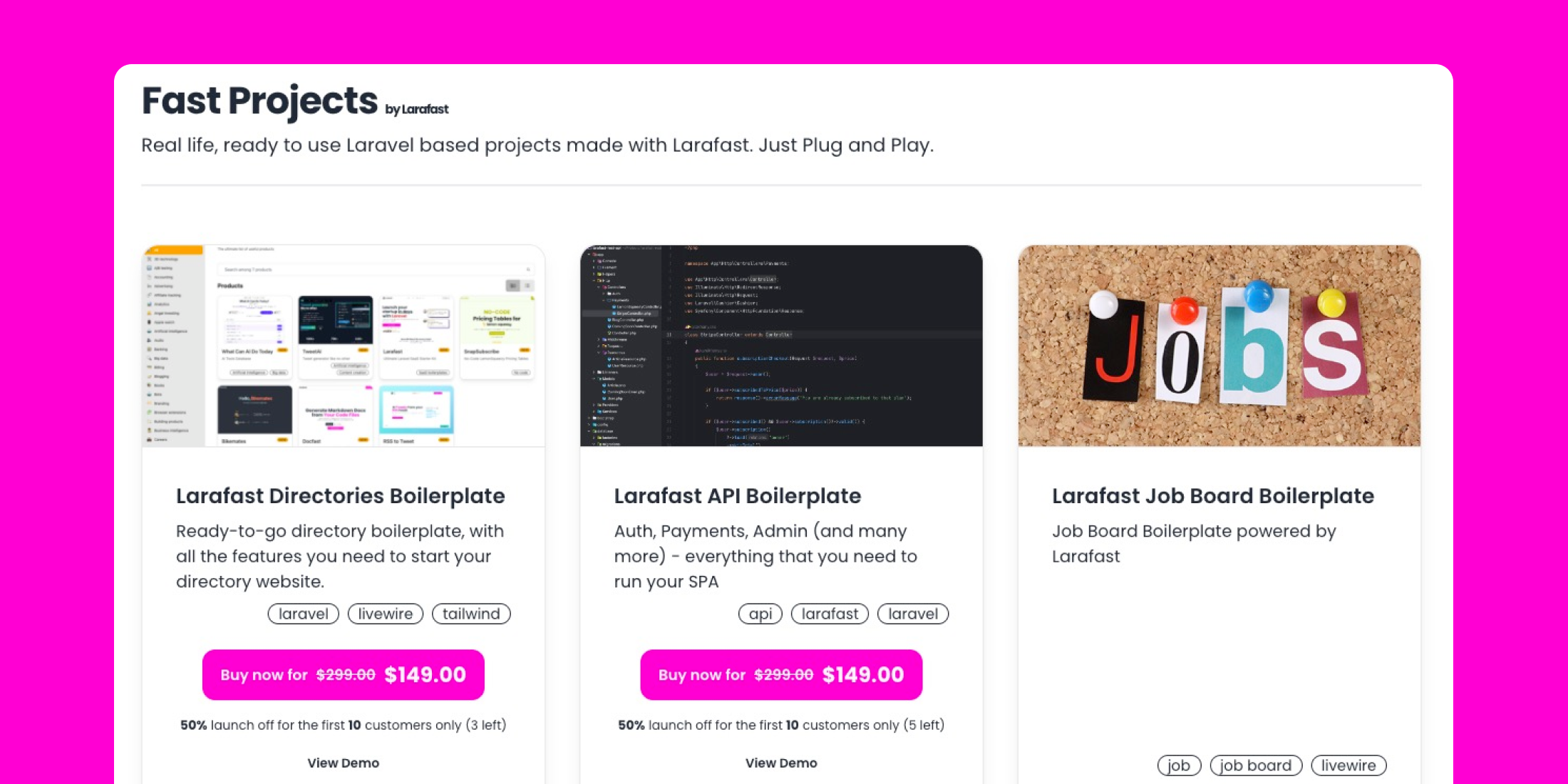The height and width of the screenshot is (784, 1568).
Task: Click the 'laravel' tag on API Boilerplate
Action: click(912, 613)
